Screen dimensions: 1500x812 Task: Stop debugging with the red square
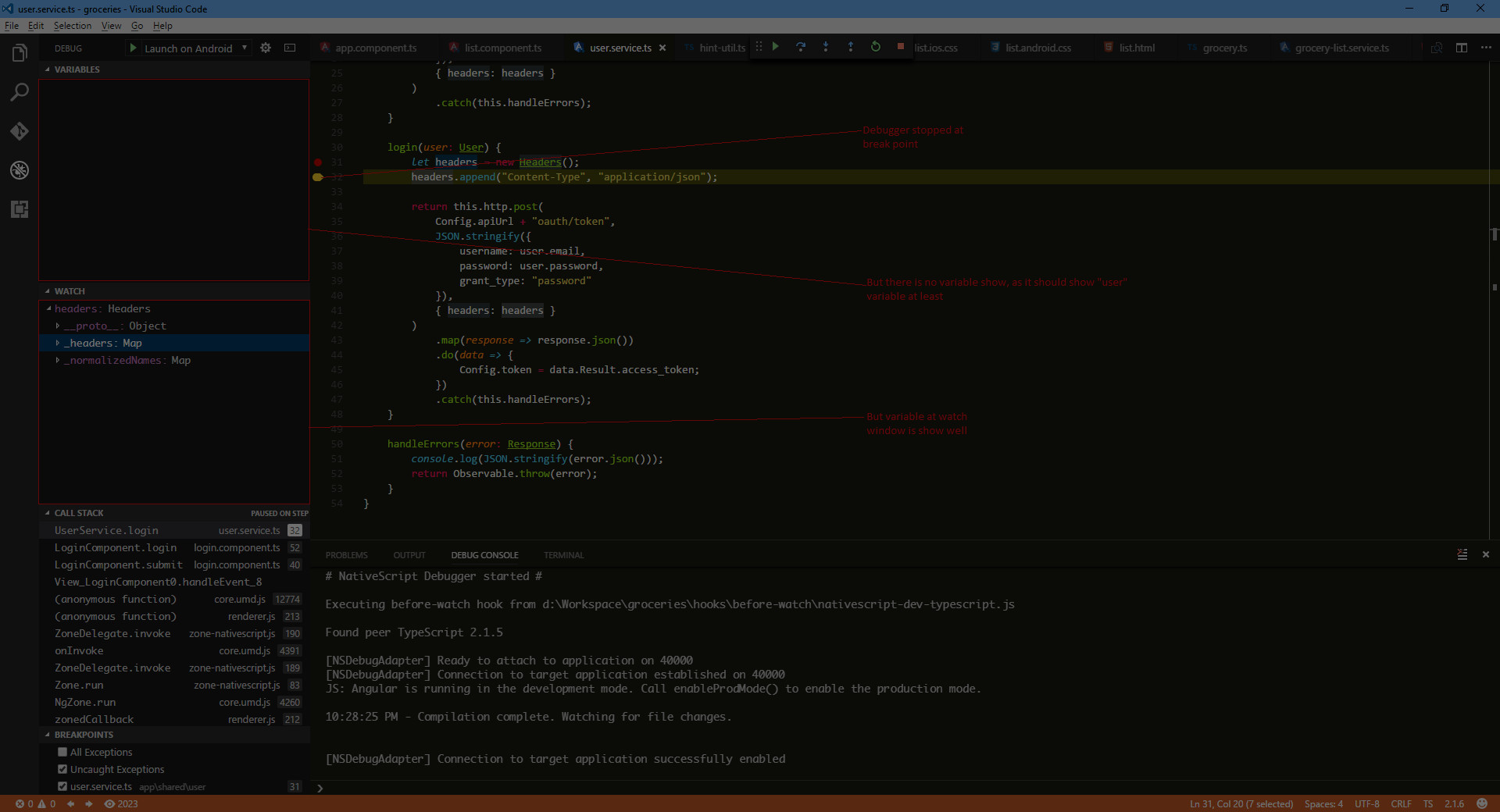(x=900, y=47)
